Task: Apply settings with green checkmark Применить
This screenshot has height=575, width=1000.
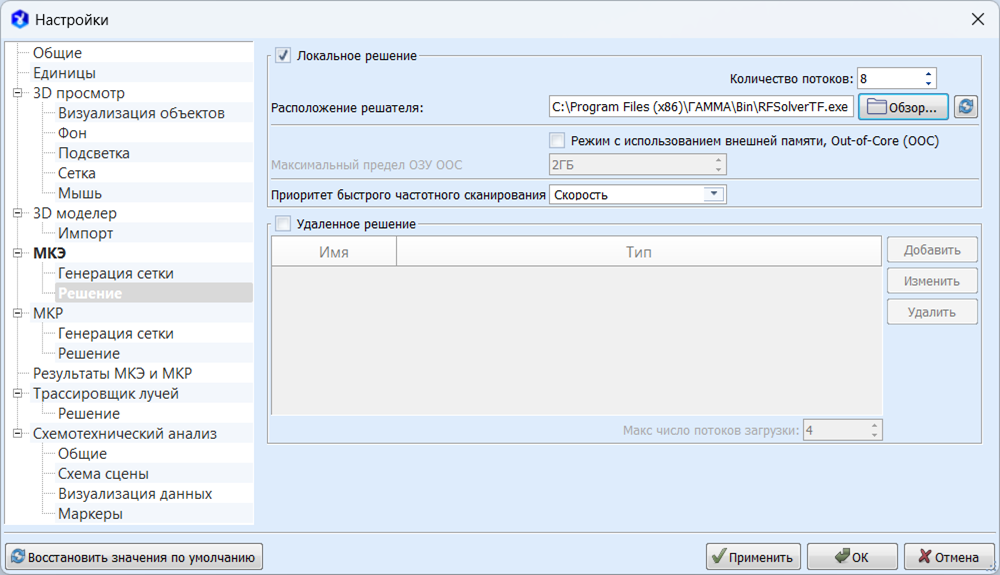Action: [753, 557]
